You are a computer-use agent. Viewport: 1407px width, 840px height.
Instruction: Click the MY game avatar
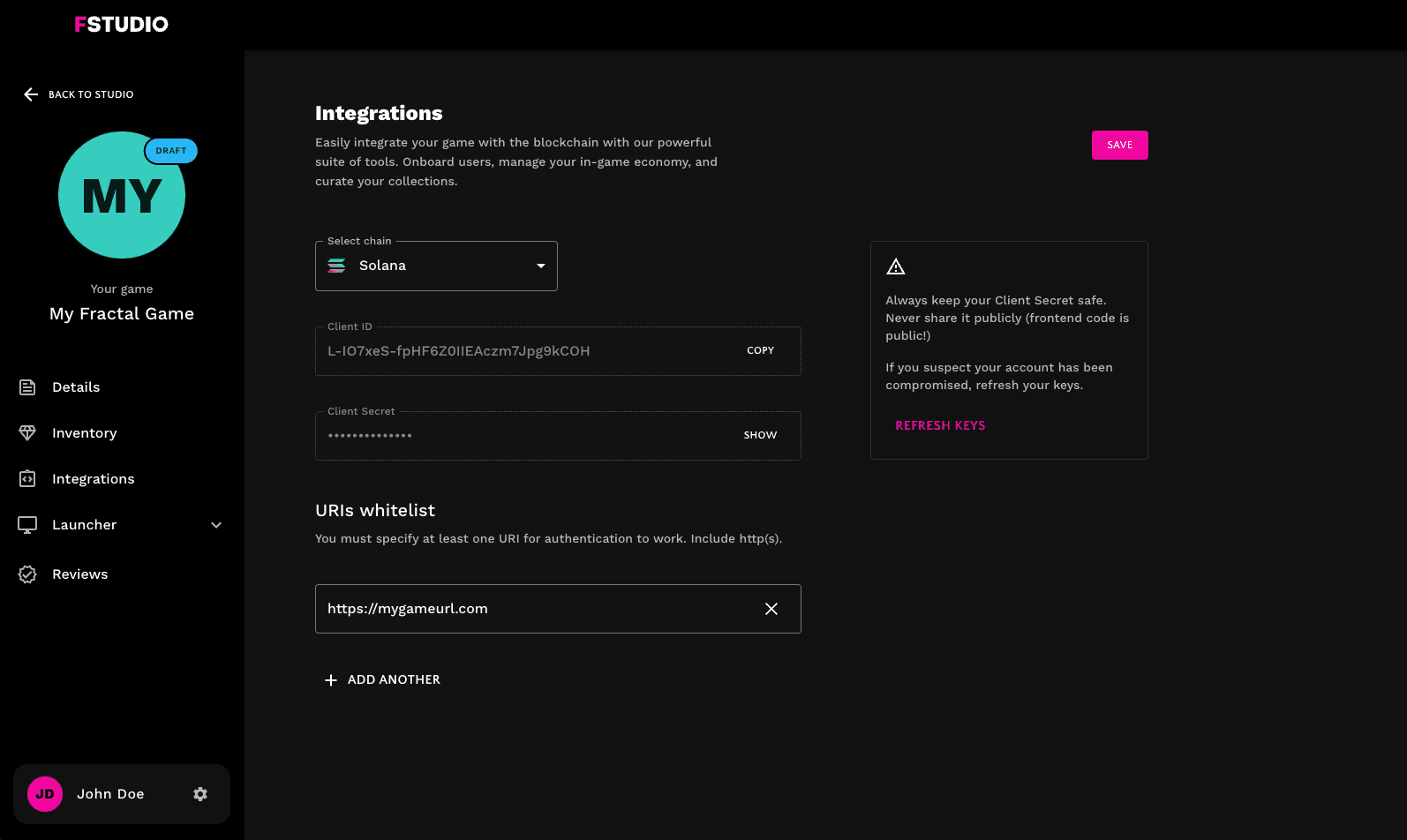[x=122, y=195]
